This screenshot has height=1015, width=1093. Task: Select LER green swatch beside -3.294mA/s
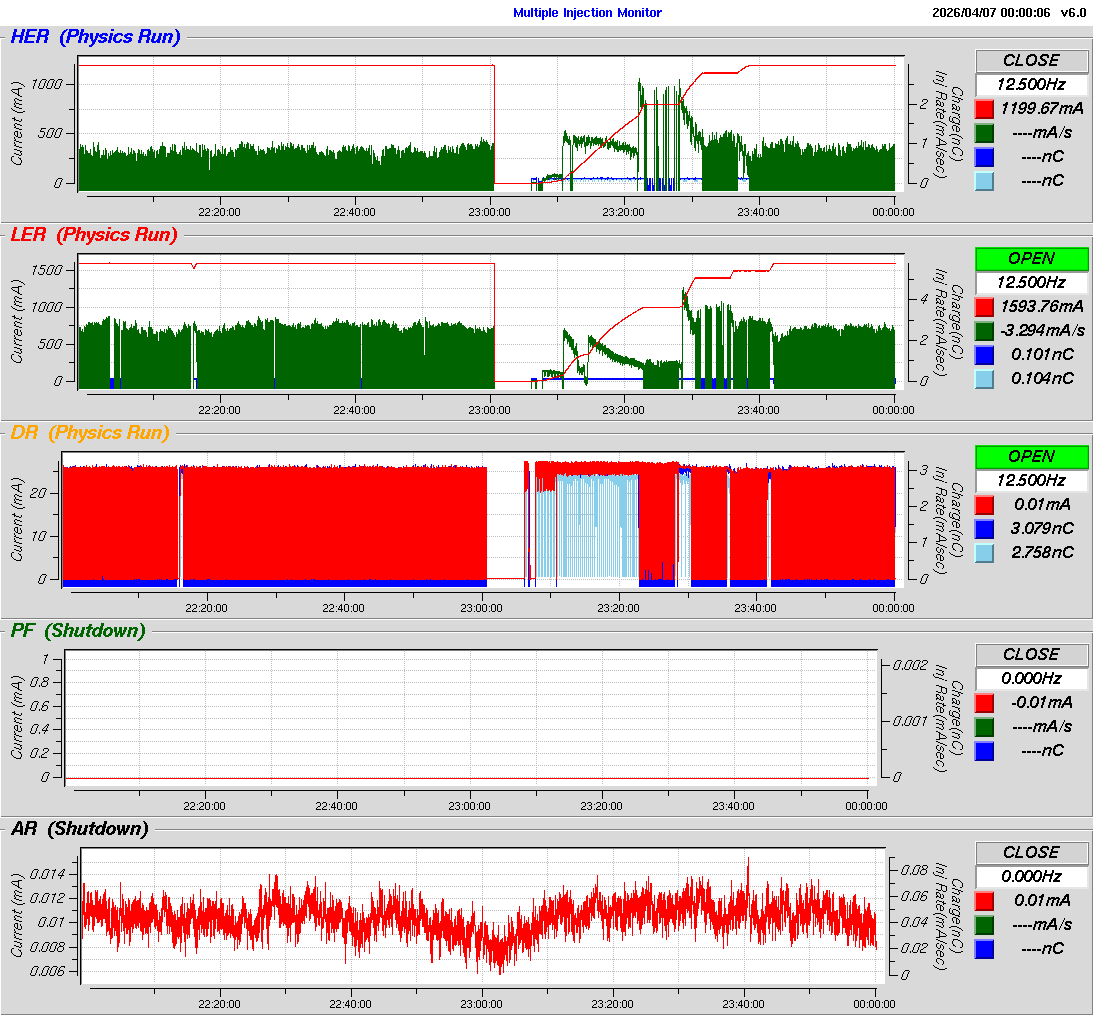984,331
